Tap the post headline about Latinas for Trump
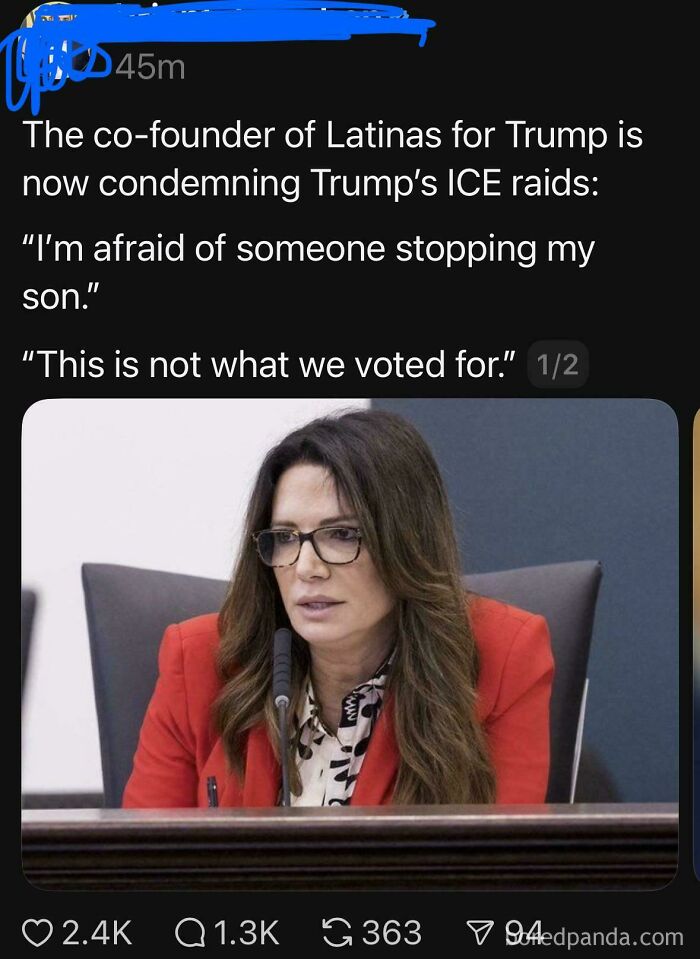The image size is (700, 959). point(333,158)
